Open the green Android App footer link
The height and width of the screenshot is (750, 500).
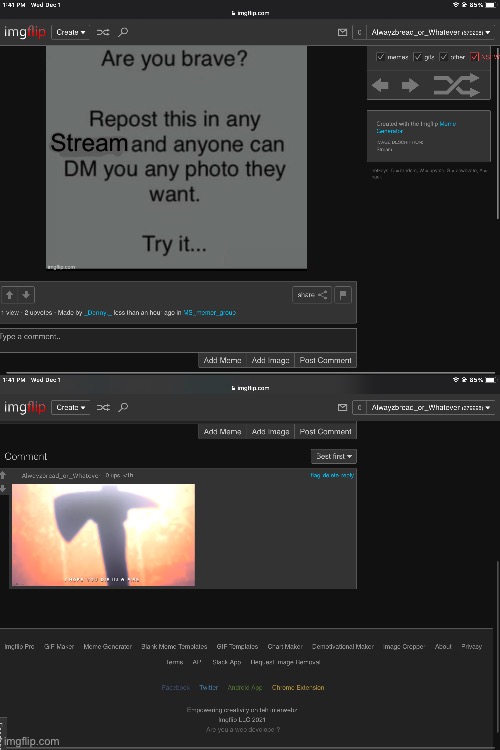244,687
